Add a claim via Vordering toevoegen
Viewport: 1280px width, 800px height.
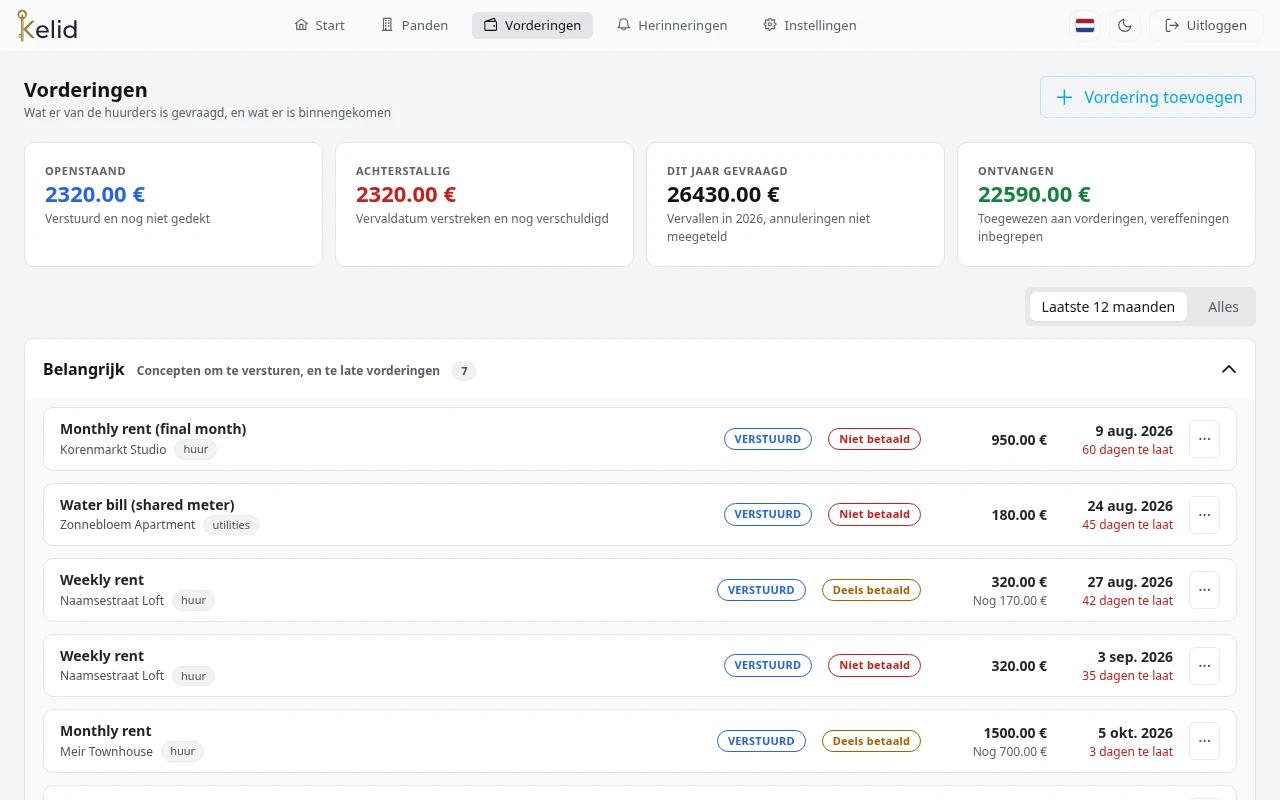point(1148,97)
